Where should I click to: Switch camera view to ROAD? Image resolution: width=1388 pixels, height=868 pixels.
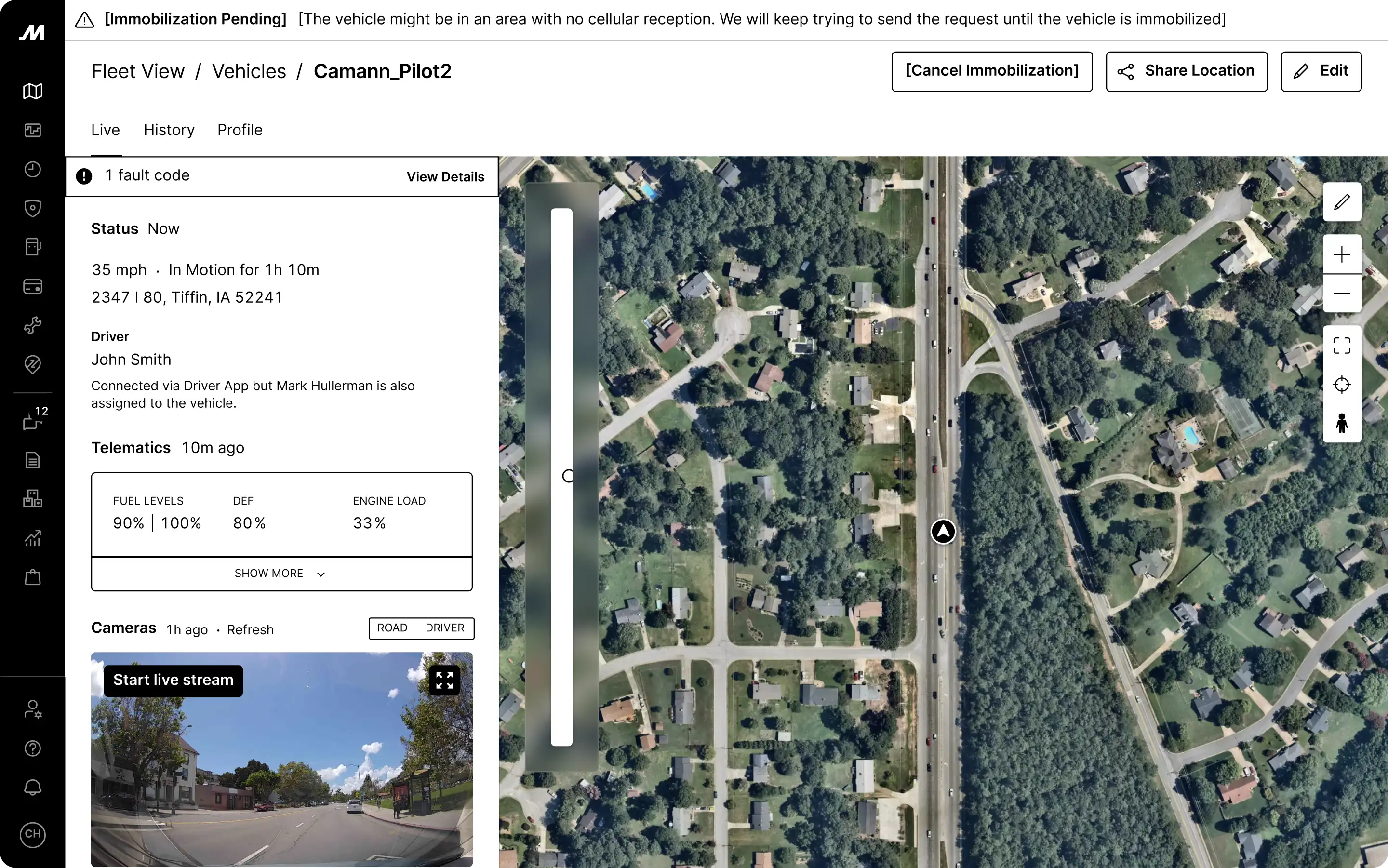click(393, 628)
